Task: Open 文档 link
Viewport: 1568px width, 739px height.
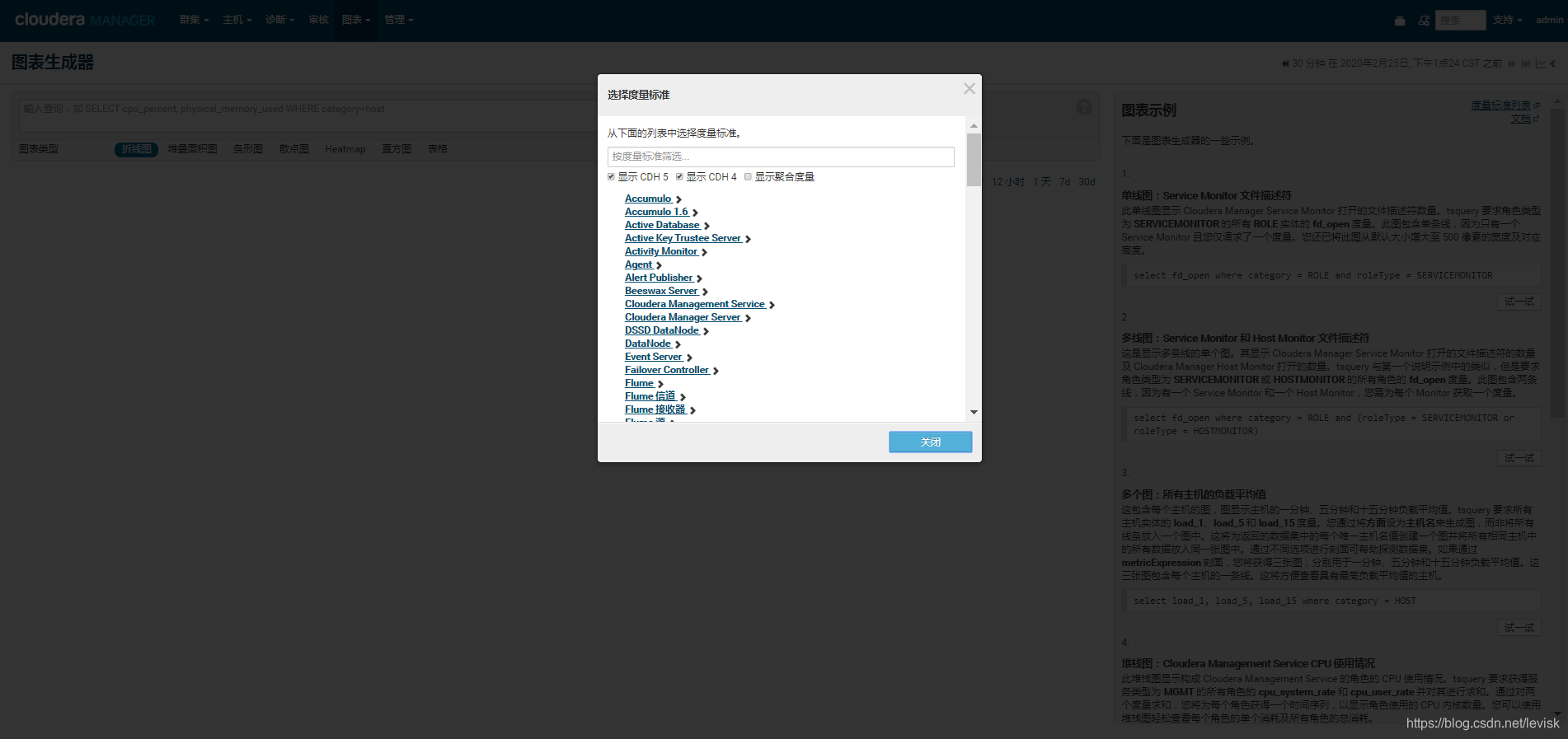Action: 1520,119
